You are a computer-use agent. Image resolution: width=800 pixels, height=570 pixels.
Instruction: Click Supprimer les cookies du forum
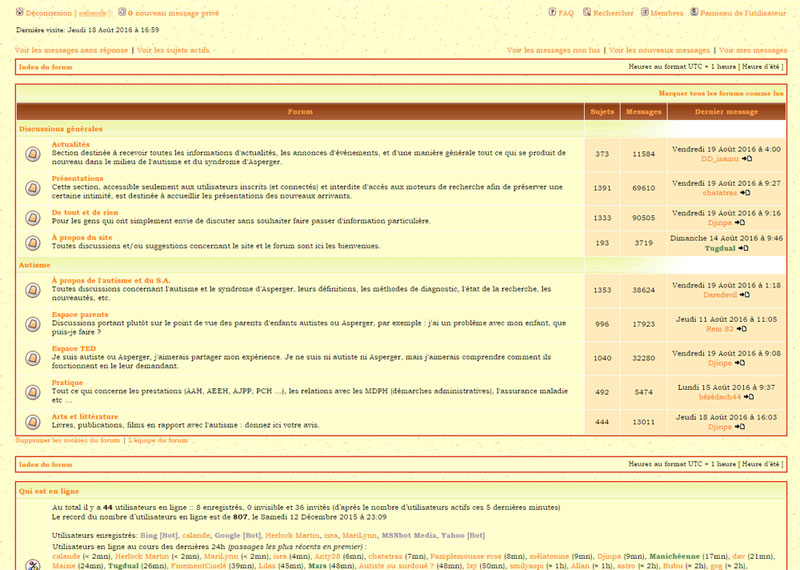click(67, 440)
